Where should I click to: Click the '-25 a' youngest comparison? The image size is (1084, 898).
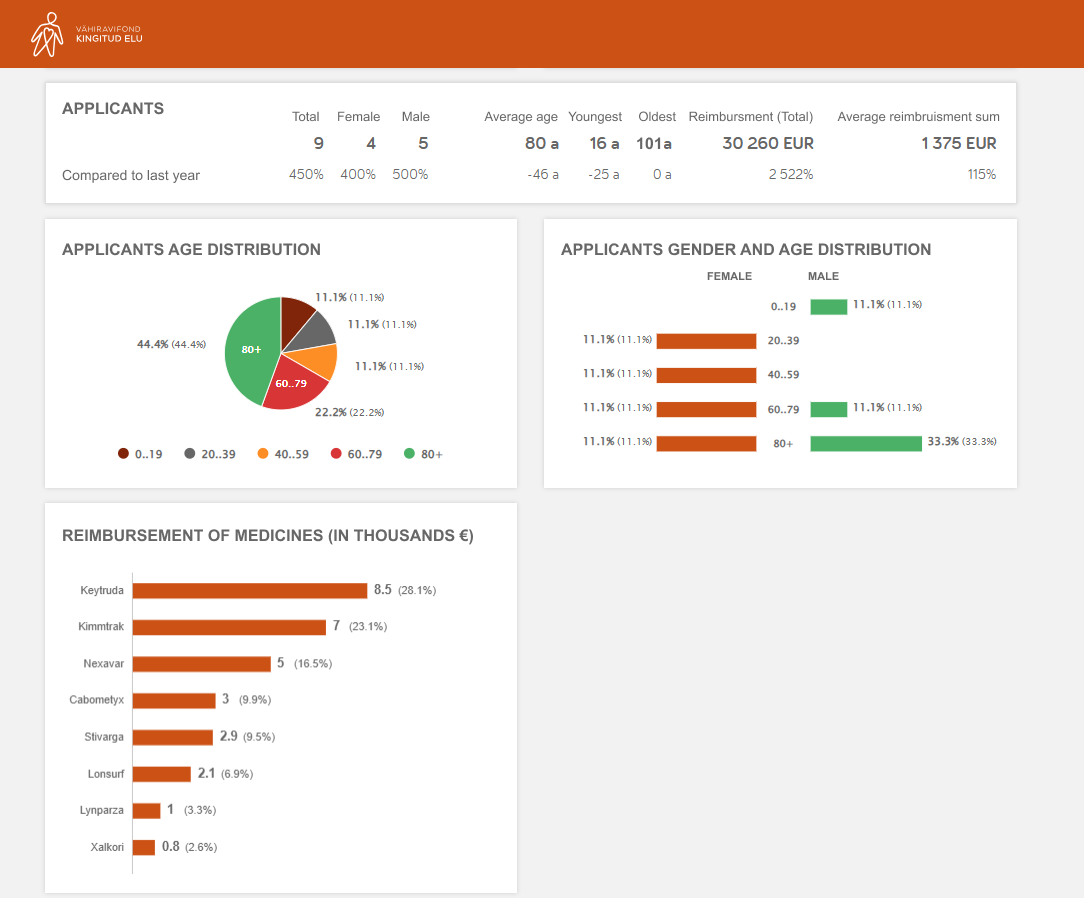pos(604,174)
